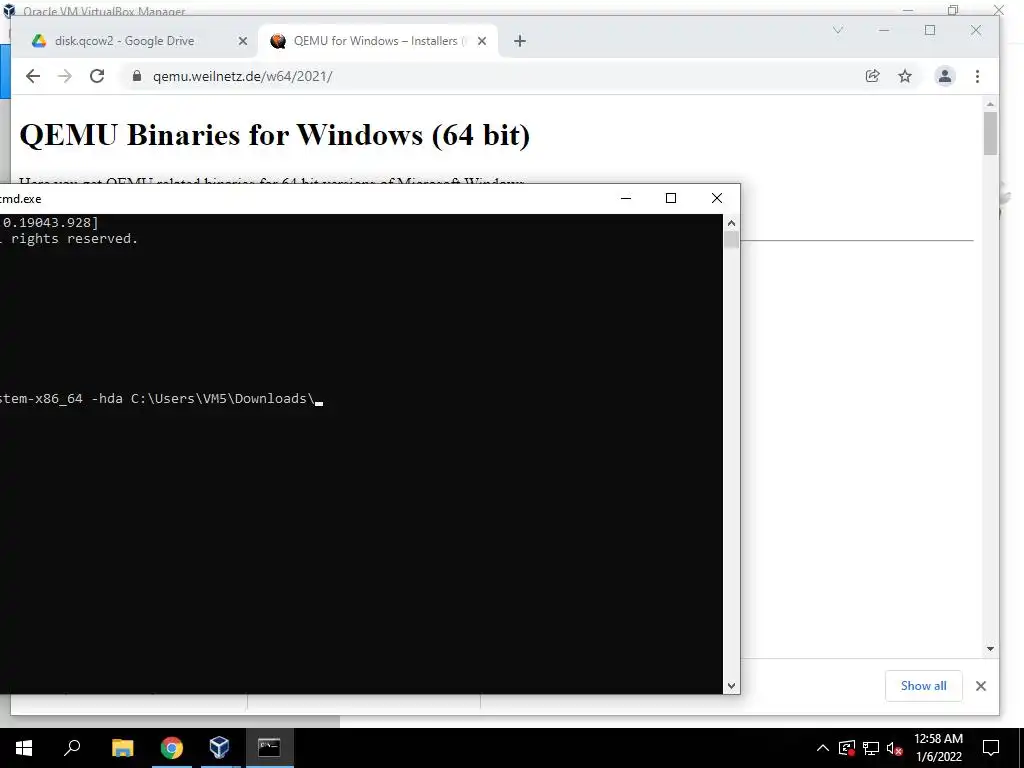Click QEMU Binaries for Windows heading
The height and width of the screenshot is (768, 1024).
coord(274,135)
